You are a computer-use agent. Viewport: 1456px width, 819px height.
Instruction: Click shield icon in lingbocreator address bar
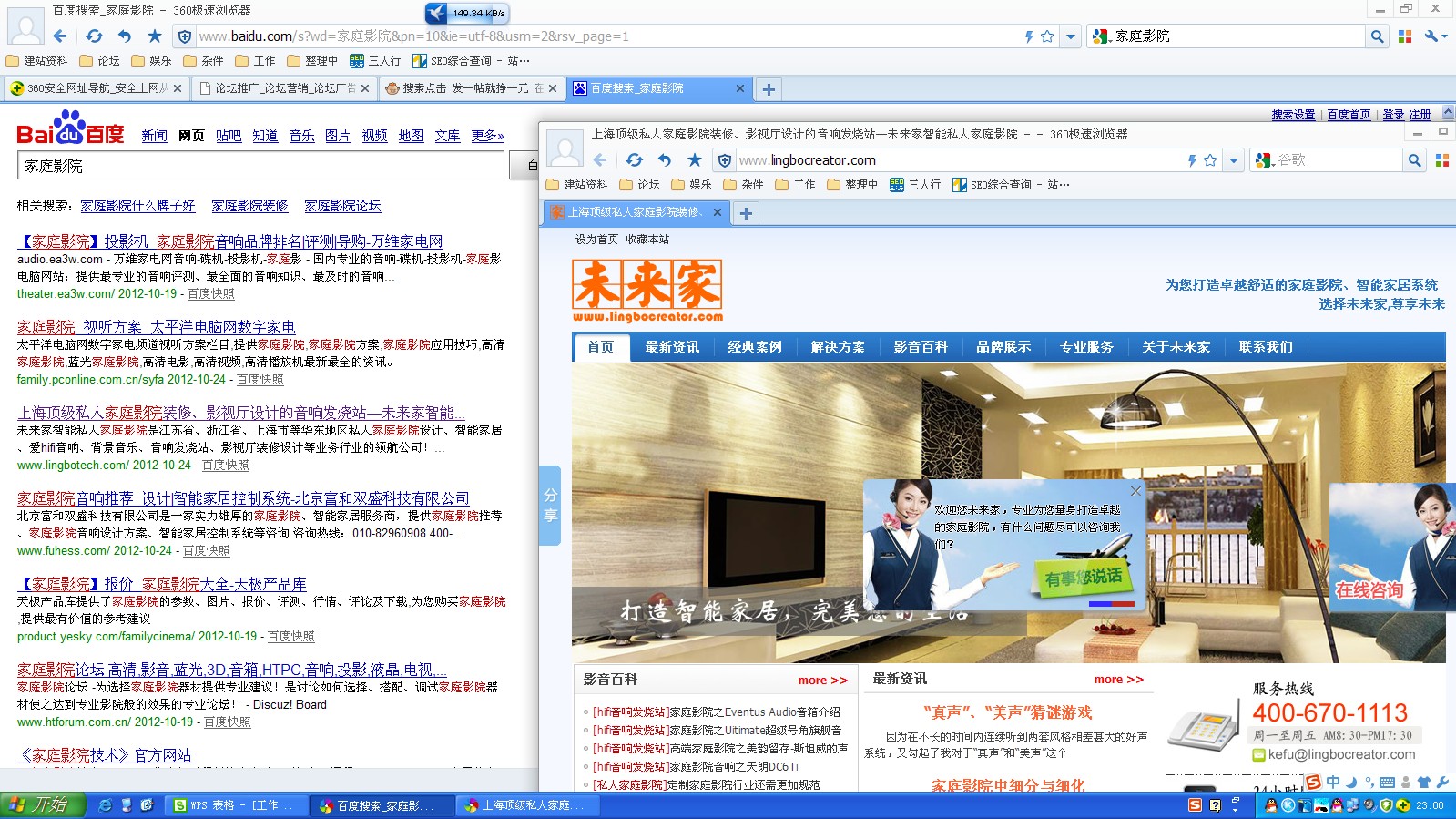pos(725,160)
